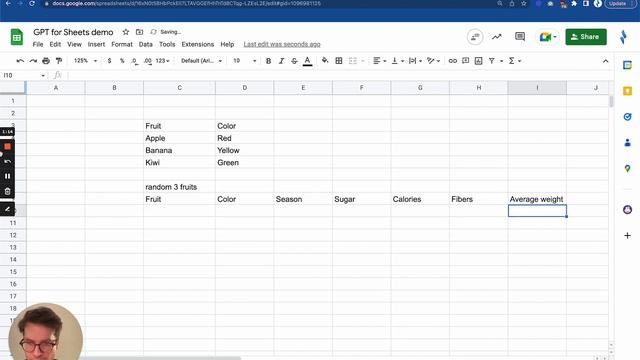Screen dimensions: 640x360
Task: Print the spreadsheet using printer icon
Action: pos(46,61)
